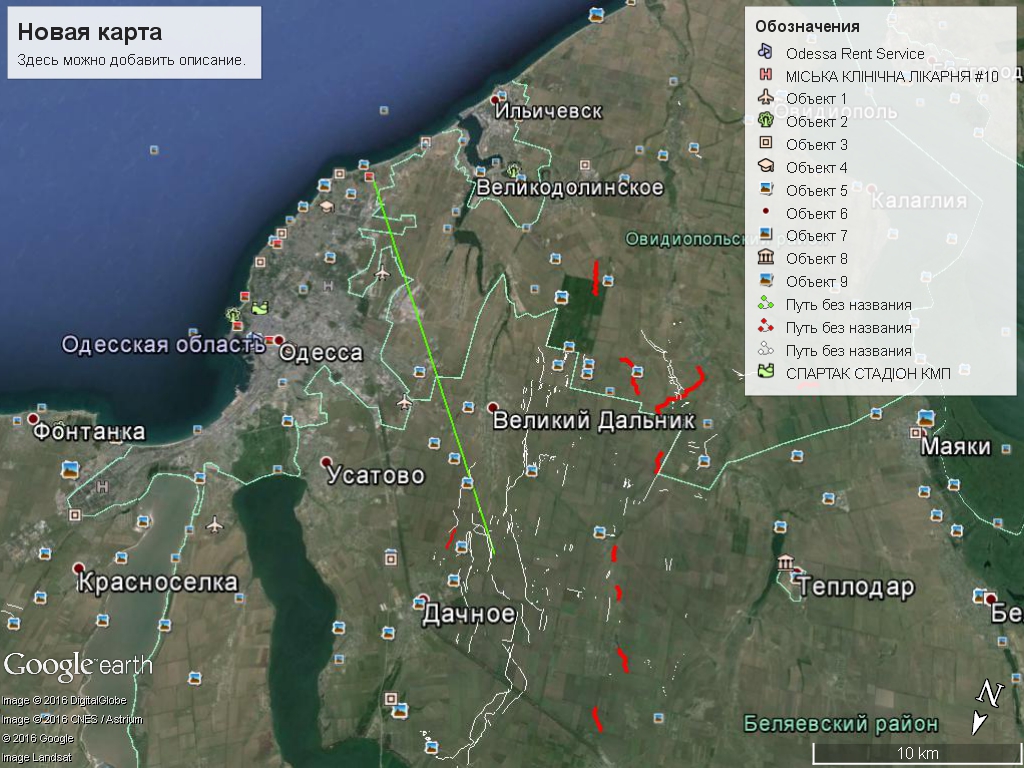
Task: Click the red hospital icon in the legend
Action: [x=765, y=76]
